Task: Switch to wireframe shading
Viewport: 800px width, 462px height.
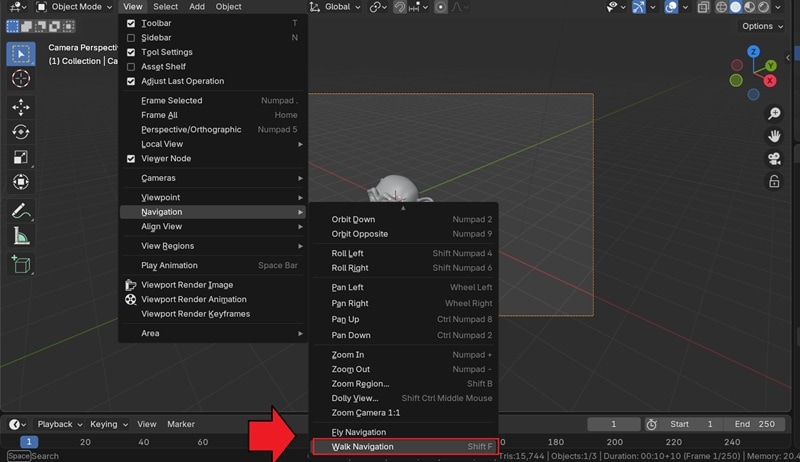Action: pos(721,7)
